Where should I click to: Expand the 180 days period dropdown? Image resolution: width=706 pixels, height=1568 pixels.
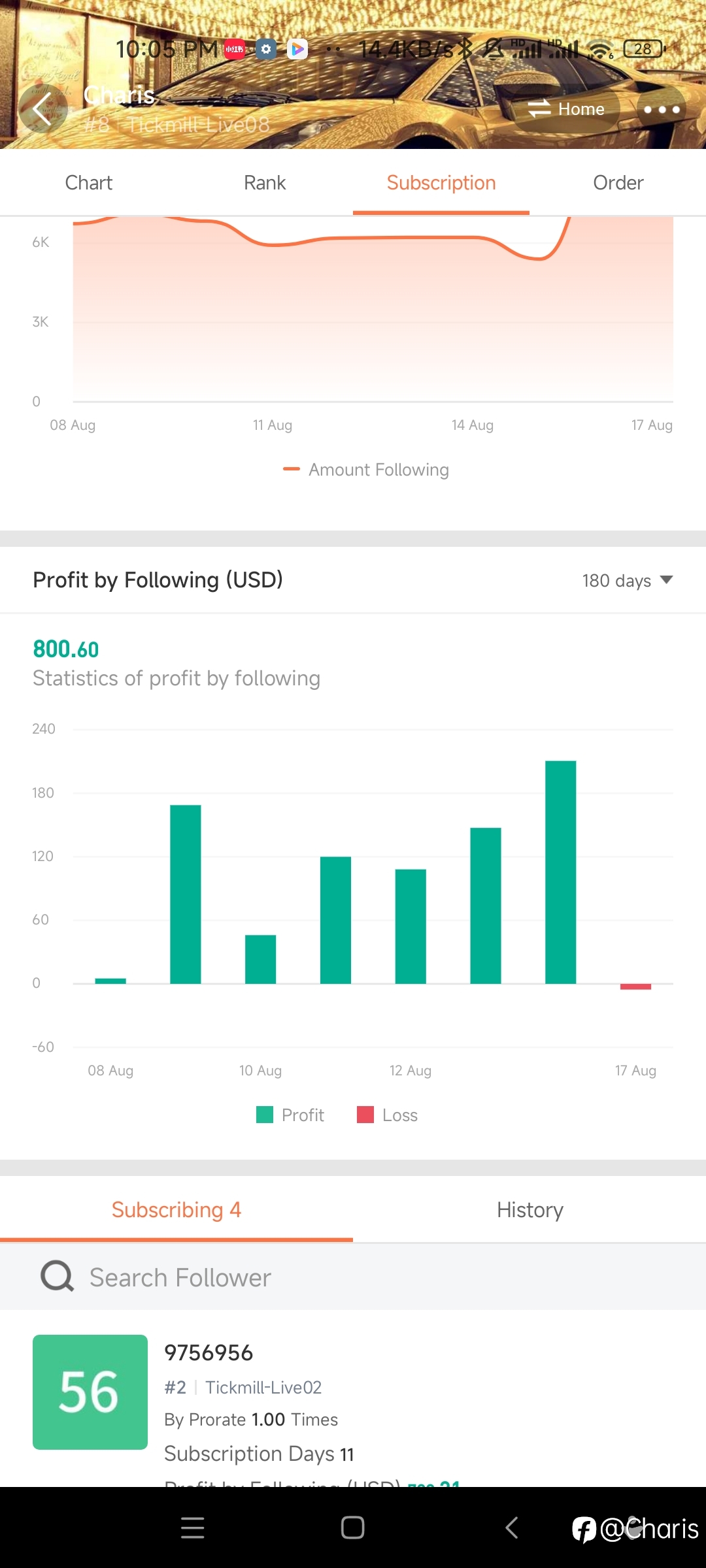[628, 580]
